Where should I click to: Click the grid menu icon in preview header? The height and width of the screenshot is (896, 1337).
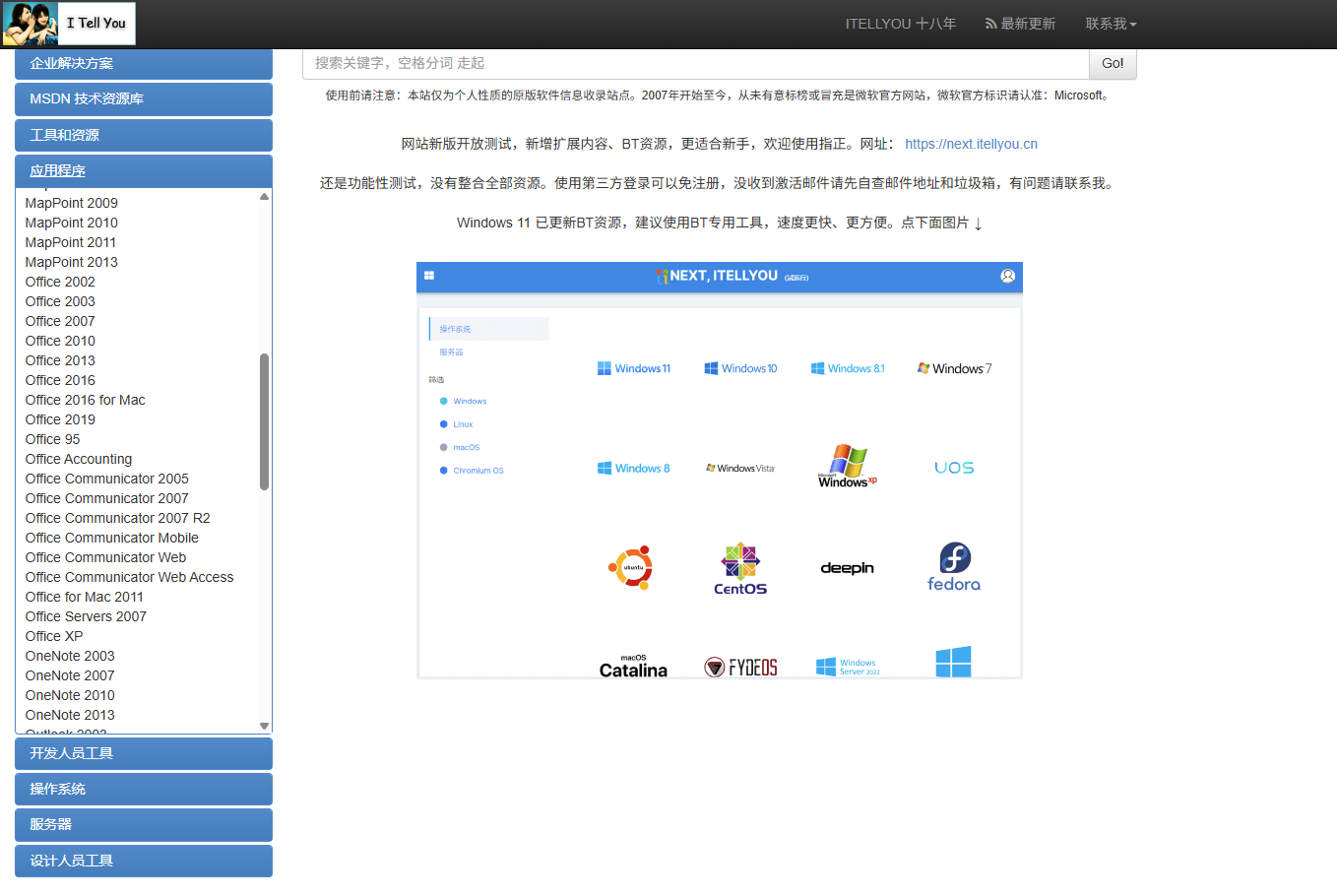(x=429, y=276)
